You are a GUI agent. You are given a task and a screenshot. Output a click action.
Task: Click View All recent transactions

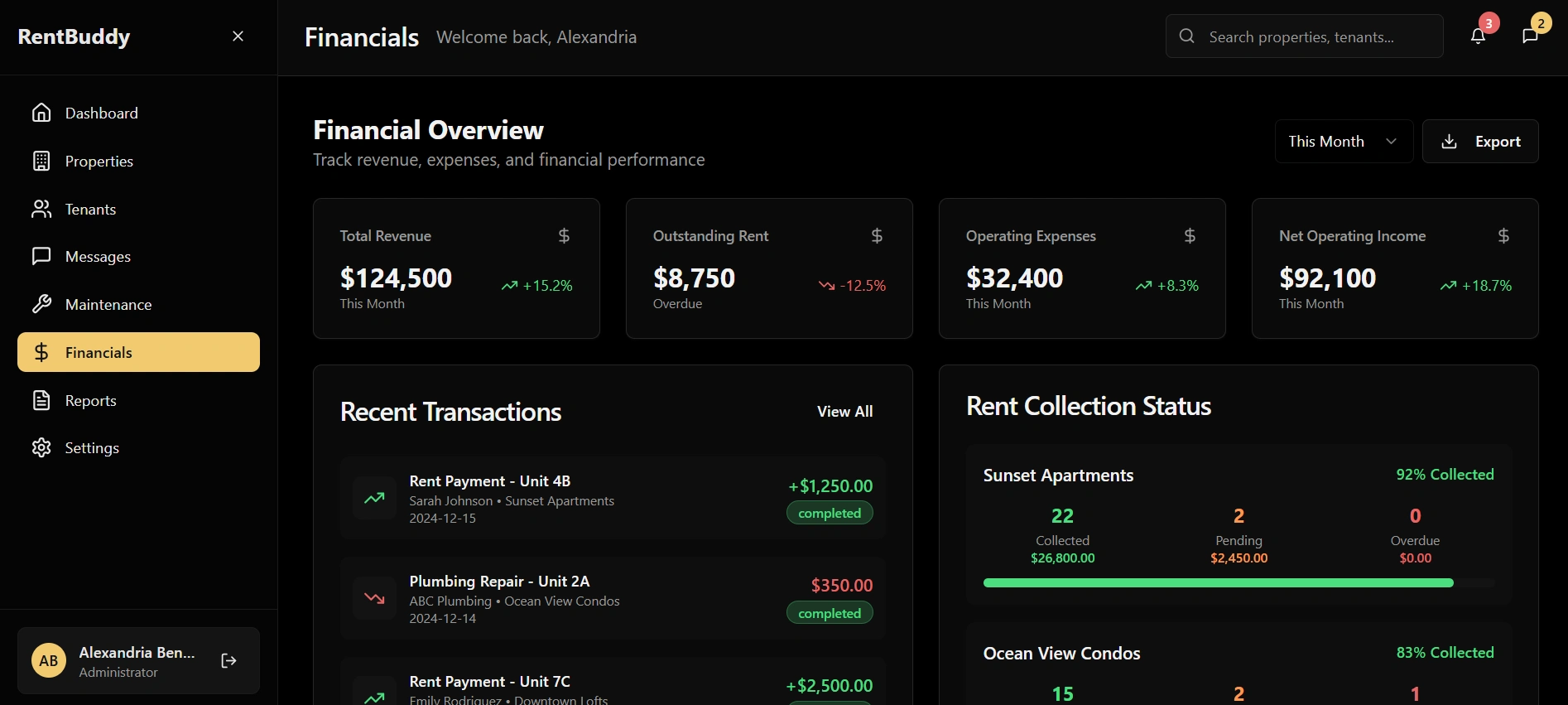844,412
